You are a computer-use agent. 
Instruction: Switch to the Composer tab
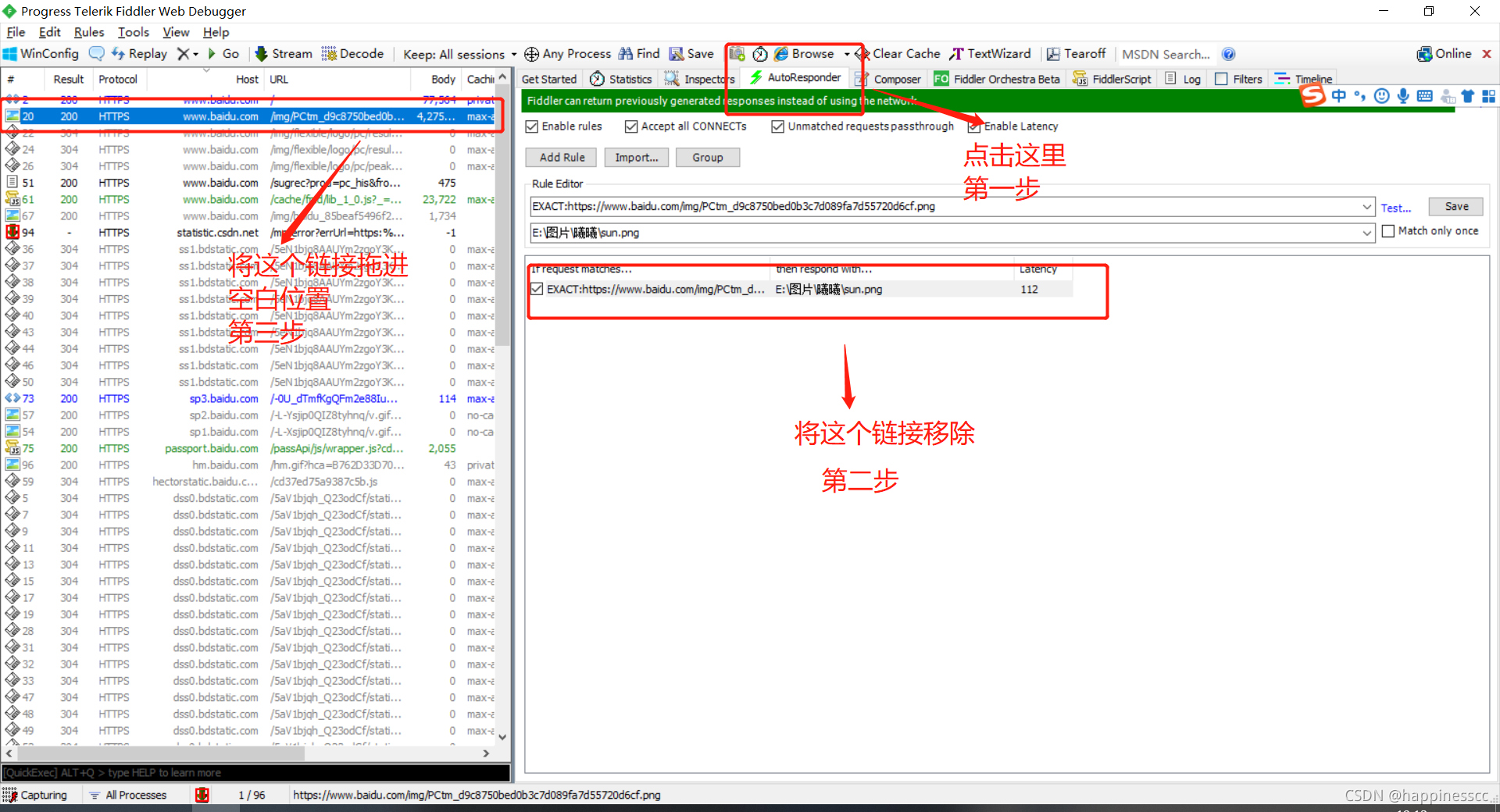(887, 79)
